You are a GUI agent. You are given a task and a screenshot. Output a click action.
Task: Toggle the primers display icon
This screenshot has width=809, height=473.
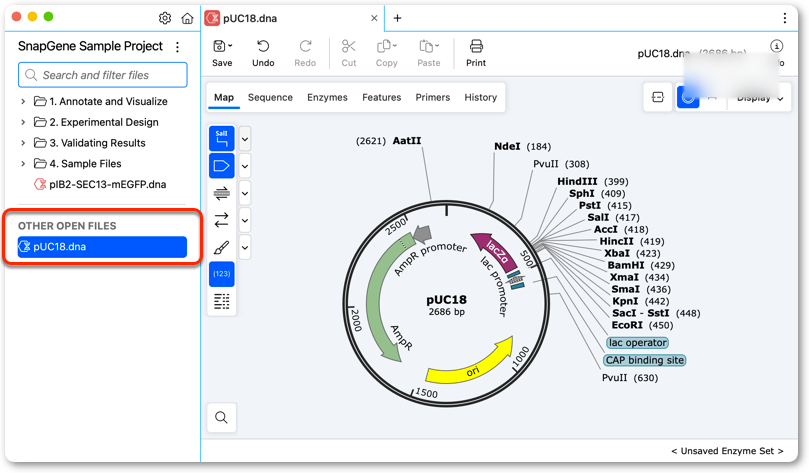[x=222, y=193]
